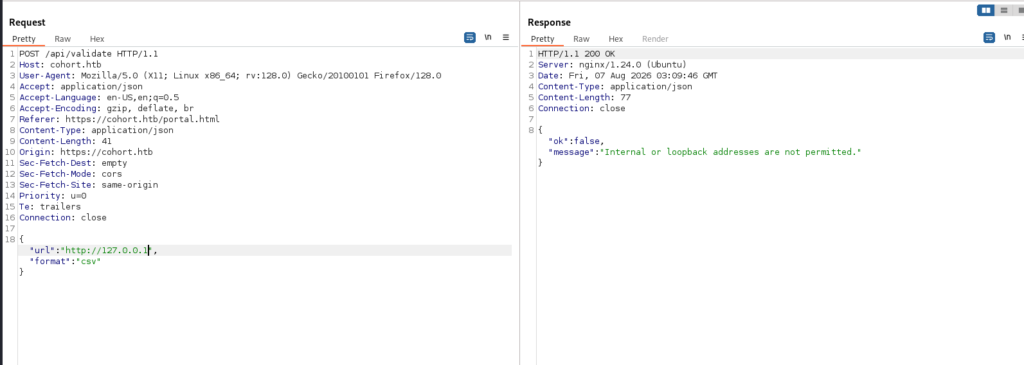This screenshot has height=365, width=1024.
Task: Click the response Connection: close header
Action: [x=582, y=108]
